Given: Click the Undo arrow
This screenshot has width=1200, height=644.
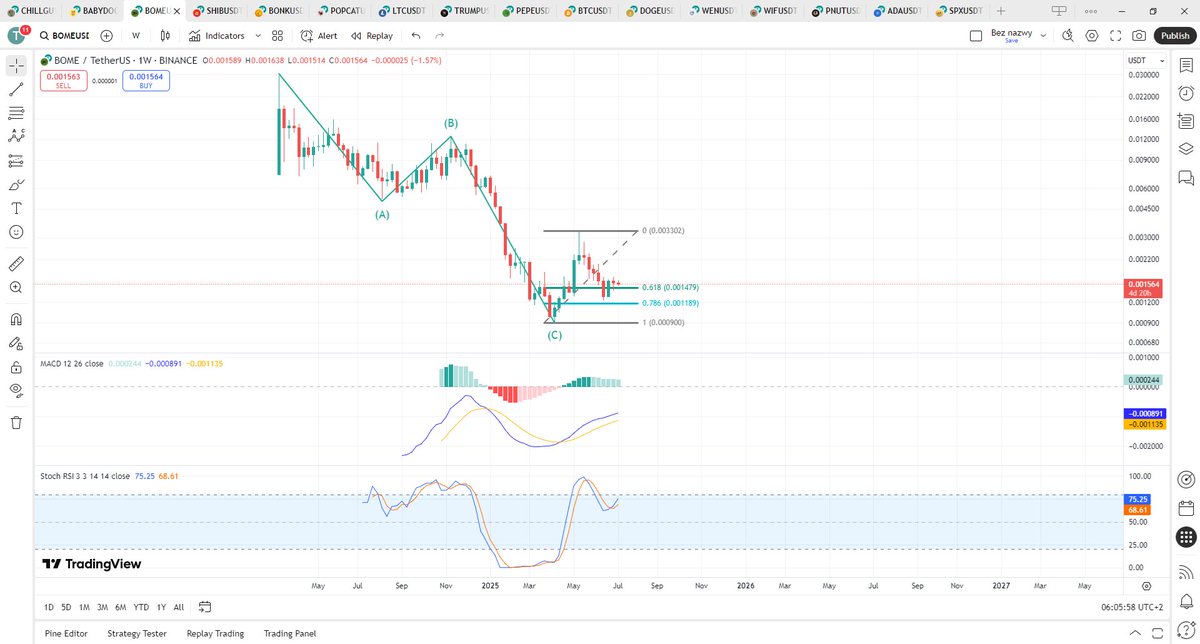Looking at the screenshot, I should [x=416, y=35].
